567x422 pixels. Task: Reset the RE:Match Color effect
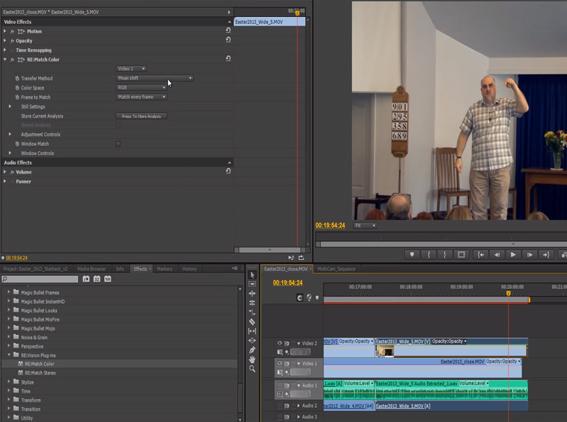[x=228, y=58]
